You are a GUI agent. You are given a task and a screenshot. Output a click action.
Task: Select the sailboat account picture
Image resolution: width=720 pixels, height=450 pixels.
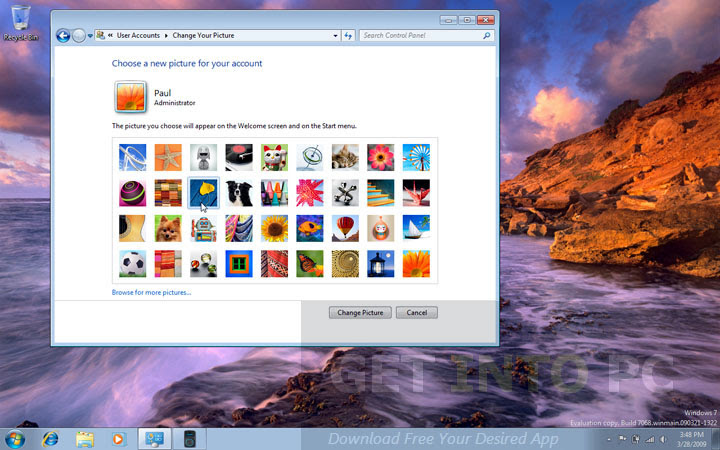click(416, 228)
